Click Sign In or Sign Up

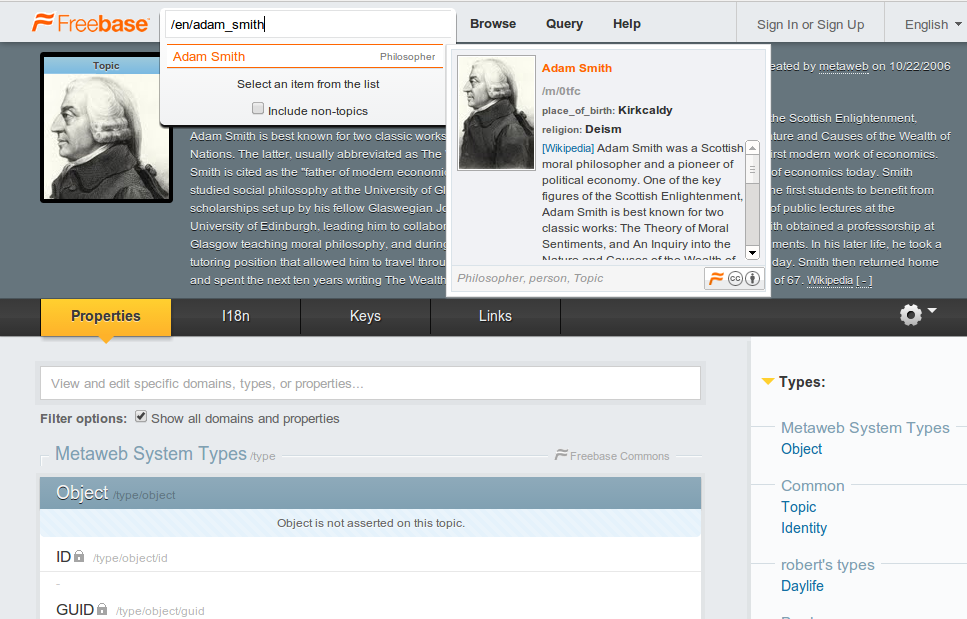pyautogui.click(x=810, y=25)
